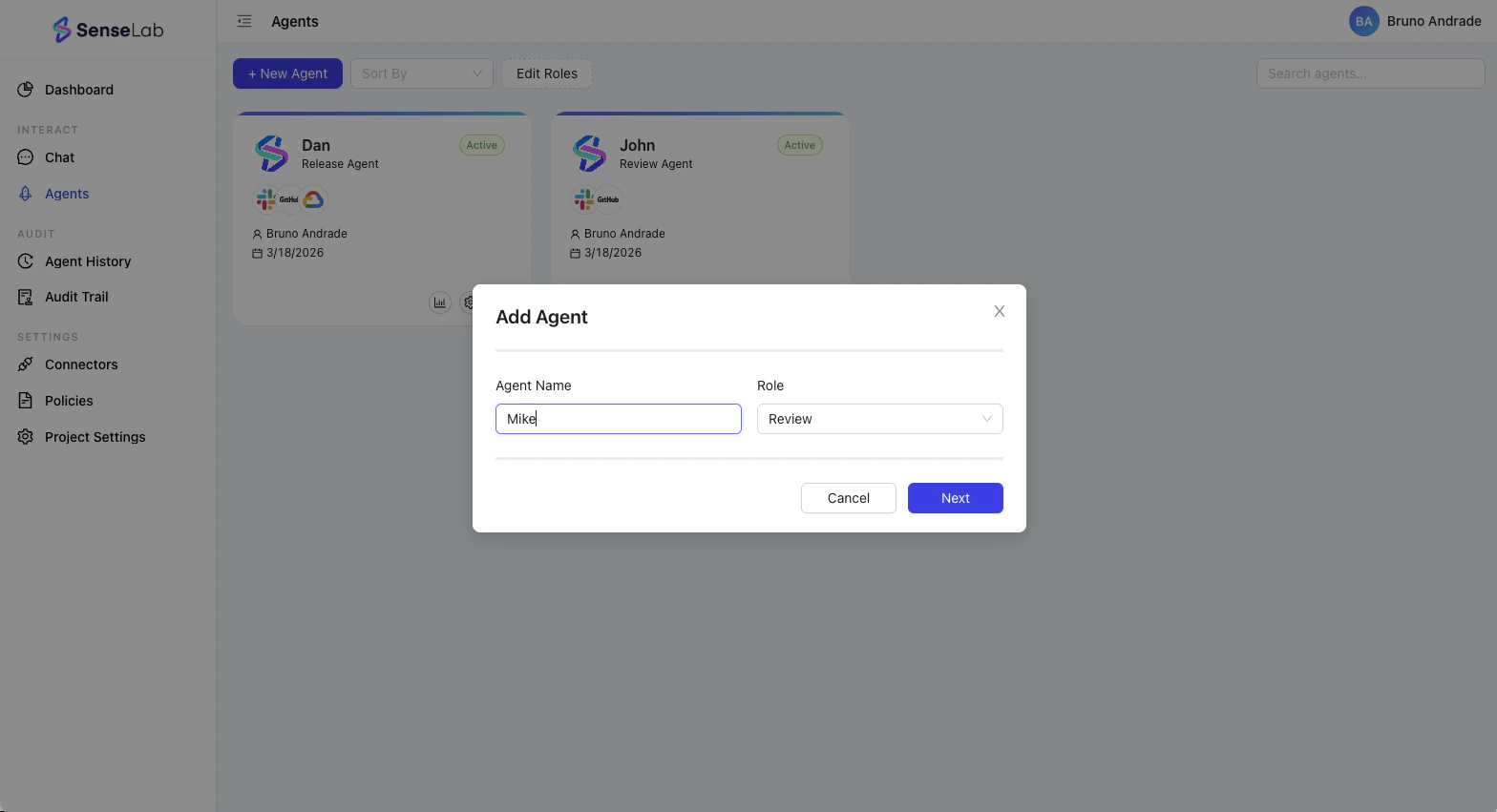This screenshot has width=1497, height=812.
Task: Expand the Role dropdown chevron arrow
Action: pos(987,419)
